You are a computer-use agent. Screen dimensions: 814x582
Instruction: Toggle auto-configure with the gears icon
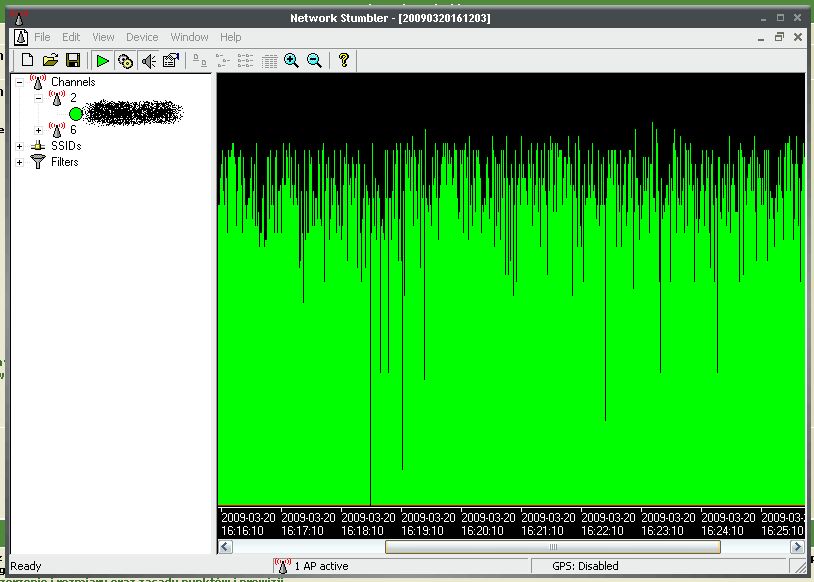[x=125, y=61]
